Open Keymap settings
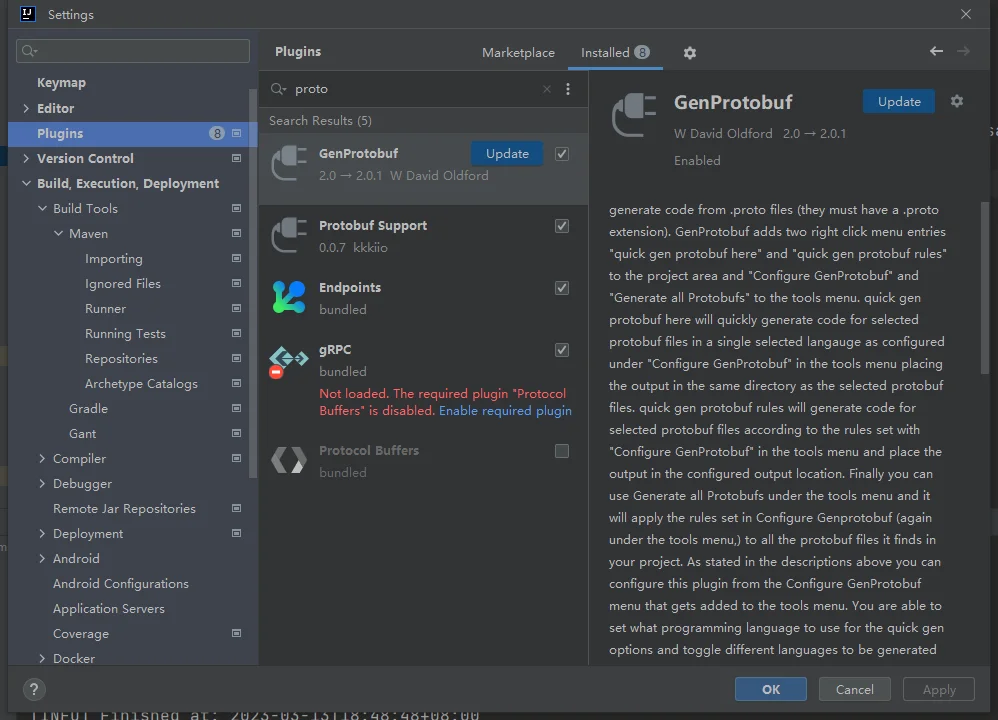This screenshot has width=998, height=720. pyautogui.click(x=61, y=83)
